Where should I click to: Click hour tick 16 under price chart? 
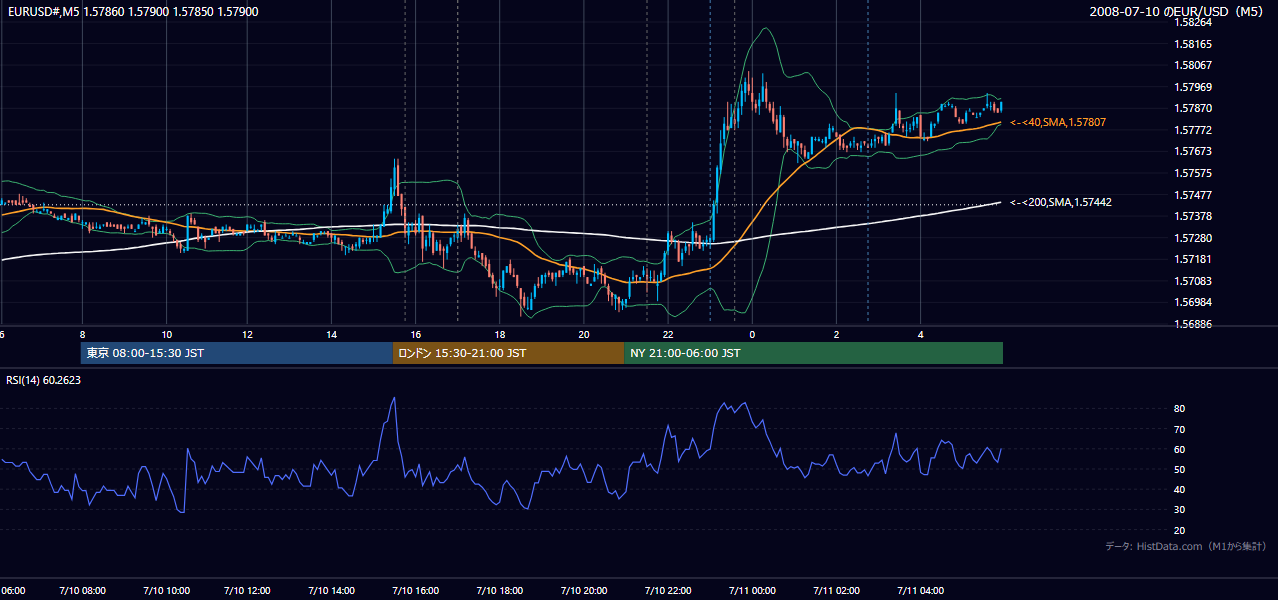click(416, 334)
